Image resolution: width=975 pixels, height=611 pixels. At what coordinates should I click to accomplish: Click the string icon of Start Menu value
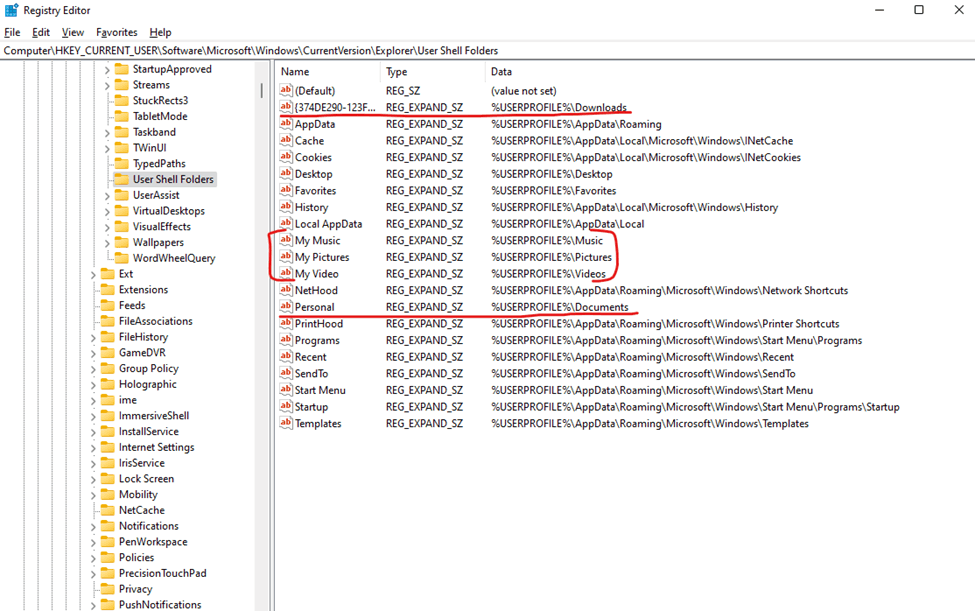click(285, 389)
